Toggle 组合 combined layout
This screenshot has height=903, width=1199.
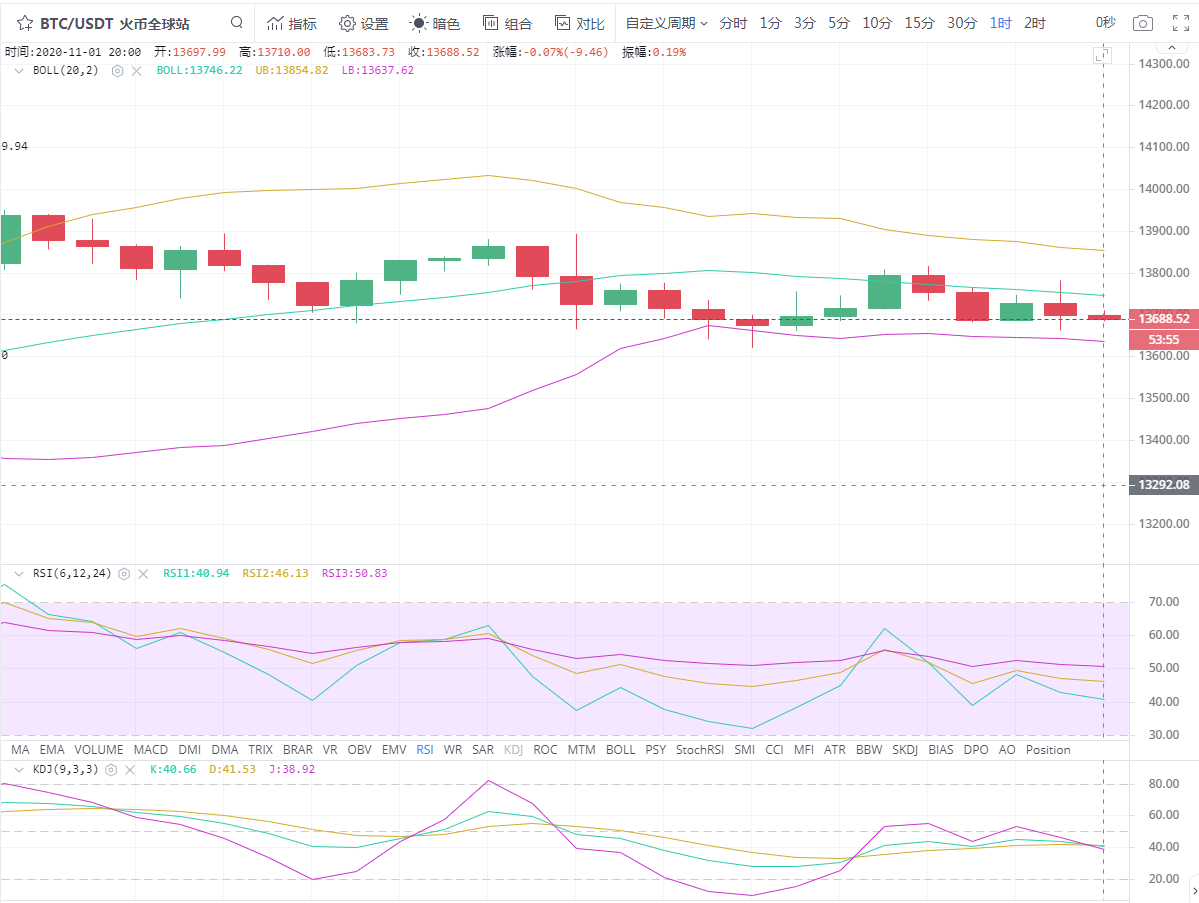click(x=507, y=23)
